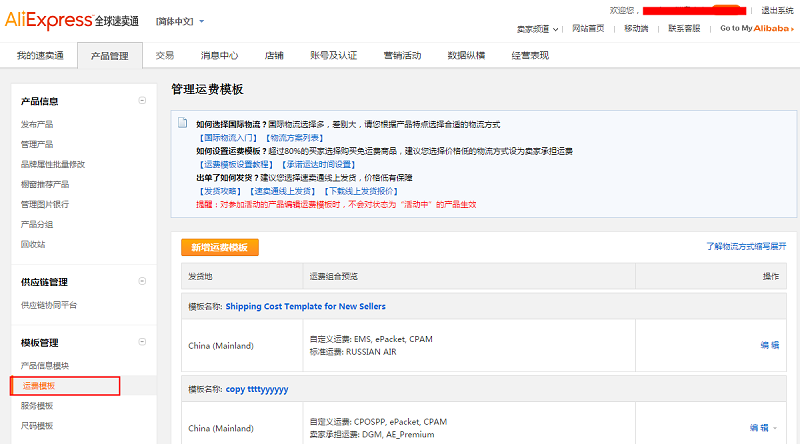Expand dropdown arrow beside copy ttttyyyyyy 编辑

tap(776, 428)
